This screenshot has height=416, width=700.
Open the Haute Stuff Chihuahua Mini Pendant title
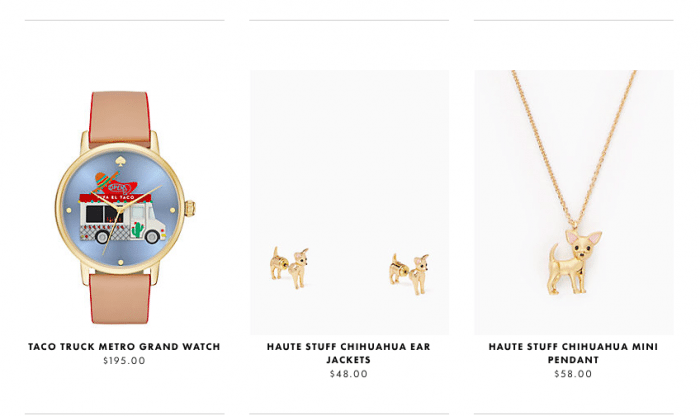[573, 353]
